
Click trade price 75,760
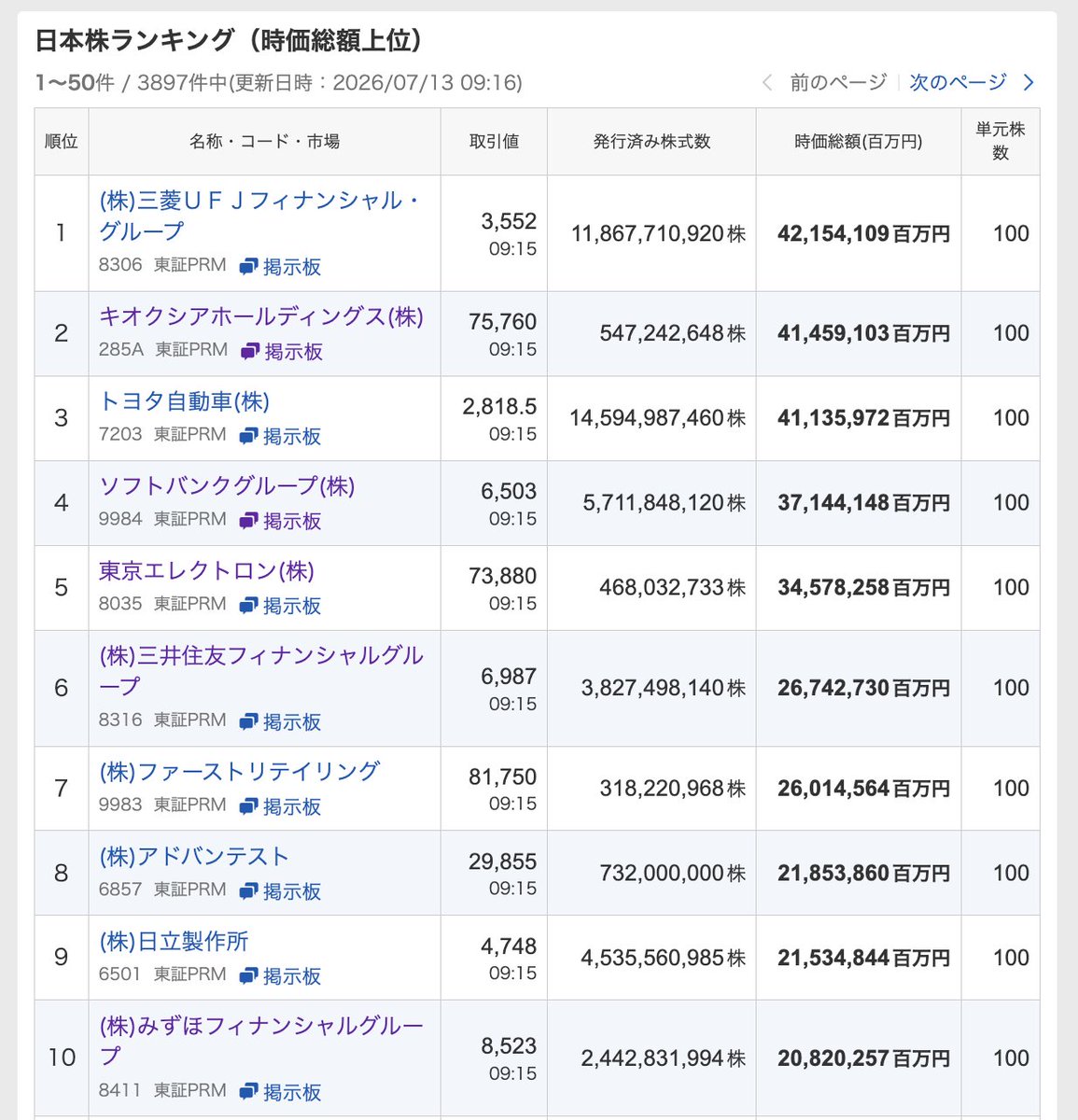[503, 322]
